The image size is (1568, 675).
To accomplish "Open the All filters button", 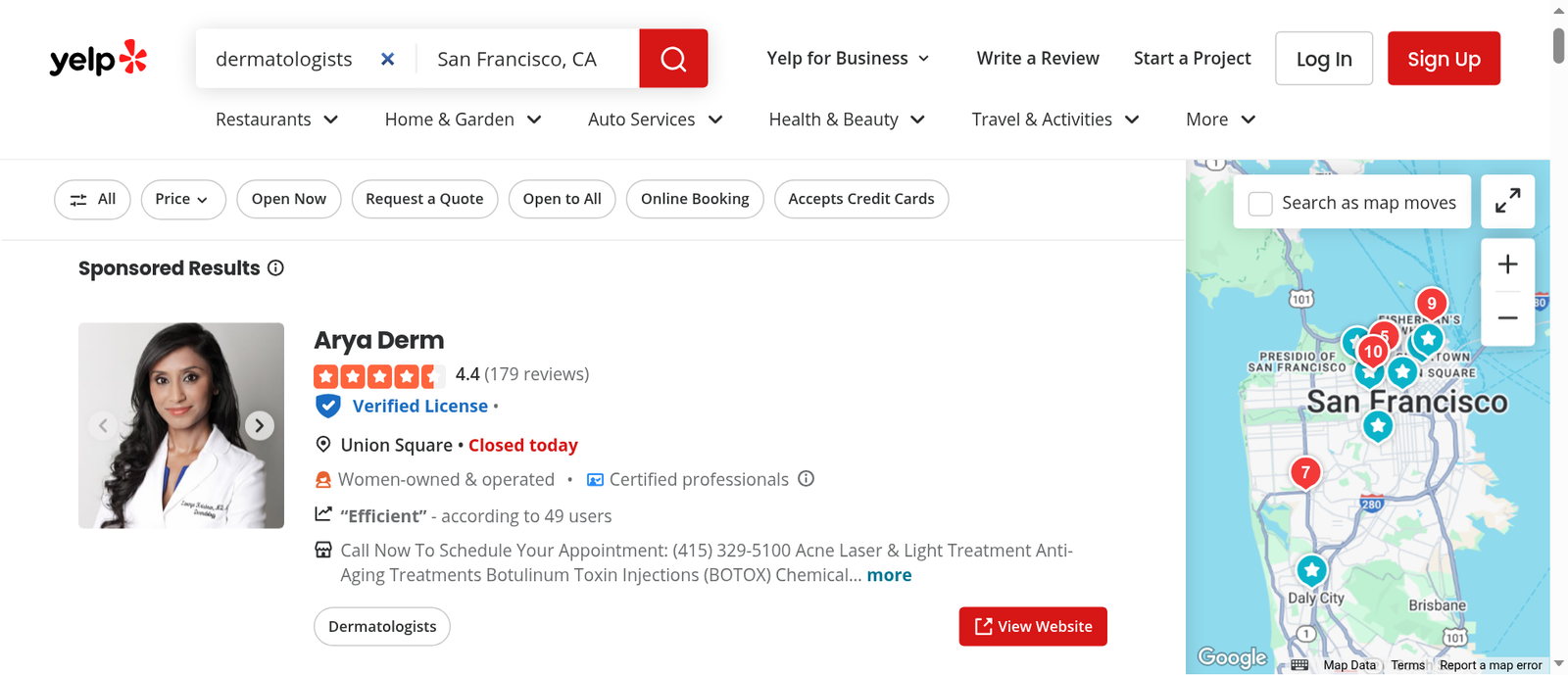I will [92, 199].
